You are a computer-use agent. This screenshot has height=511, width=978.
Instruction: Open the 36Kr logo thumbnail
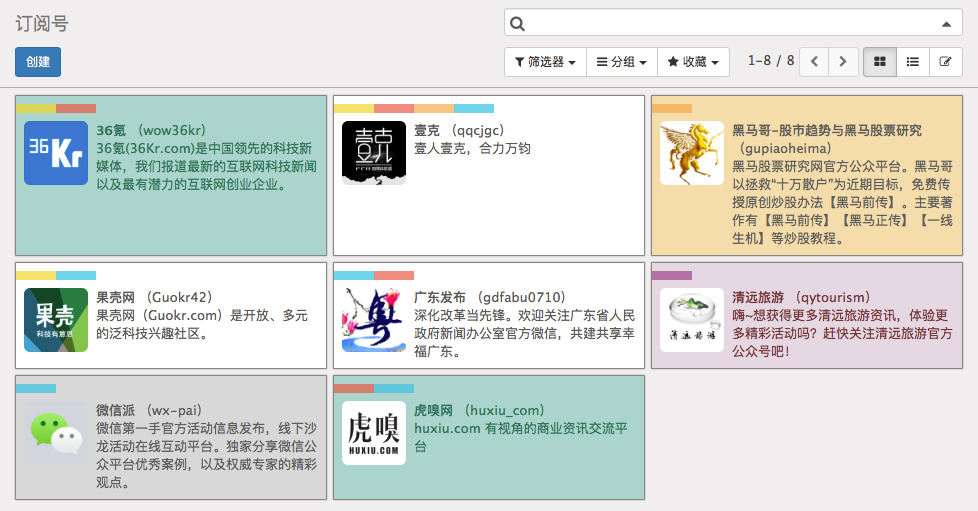[56, 153]
